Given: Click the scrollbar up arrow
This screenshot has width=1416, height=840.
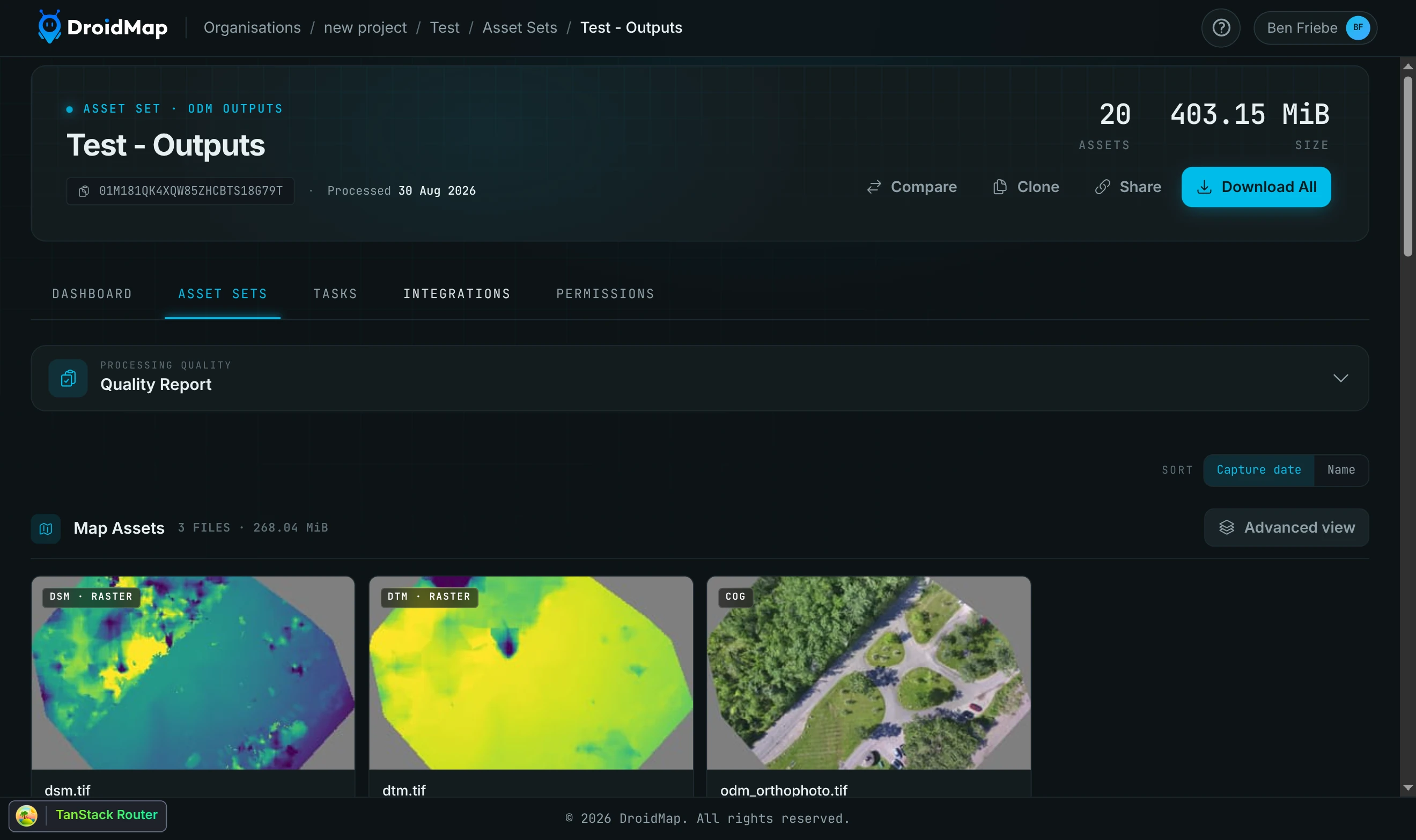Looking at the screenshot, I should point(1408,66).
